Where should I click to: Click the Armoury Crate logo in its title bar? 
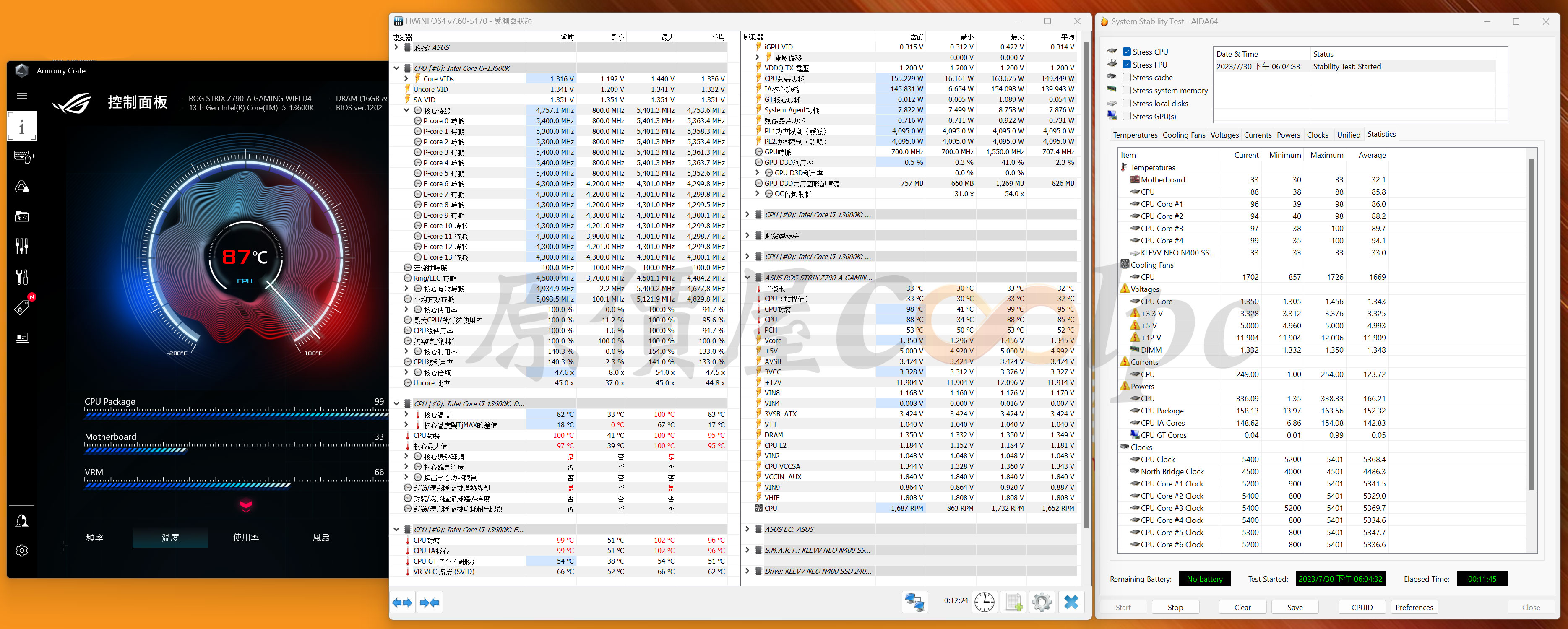(21, 70)
